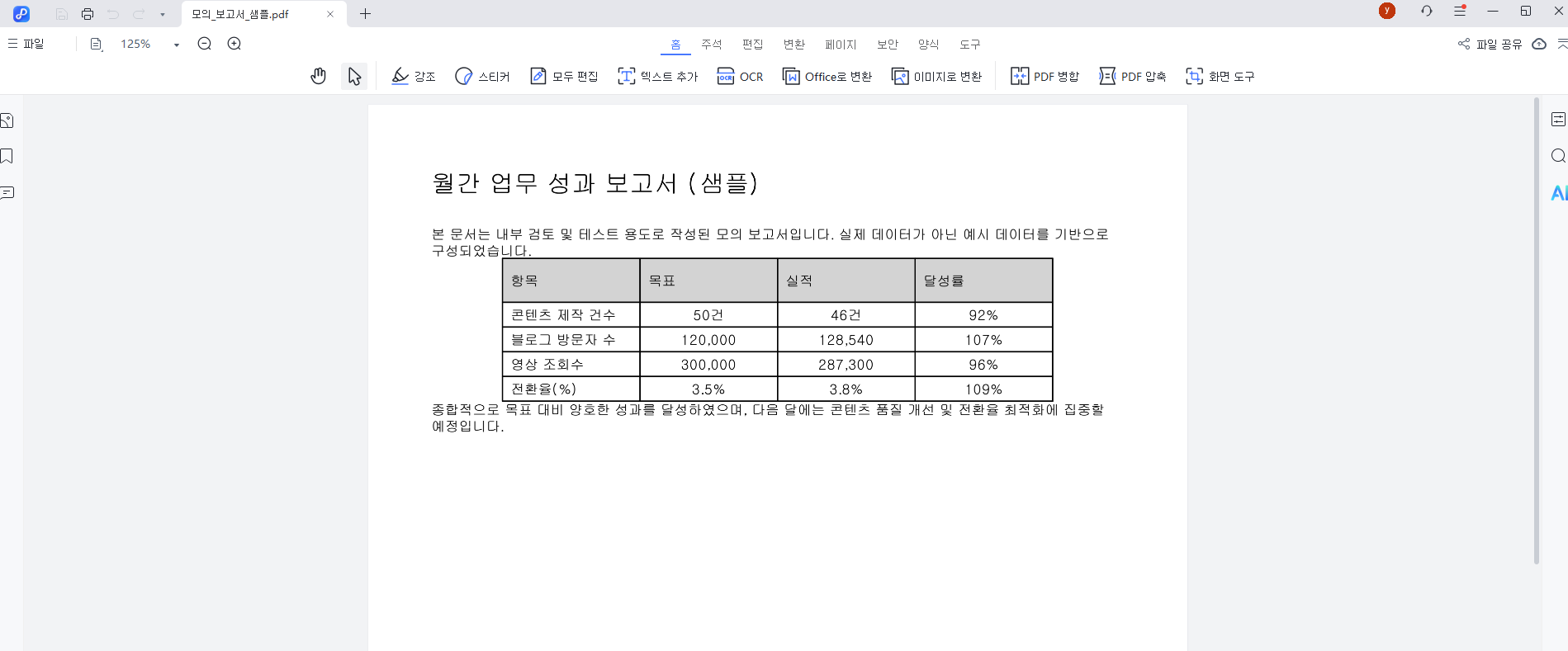This screenshot has height=651, width=1568.
Task: Click the 파일 공유 share button
Action: point(1490,44)
